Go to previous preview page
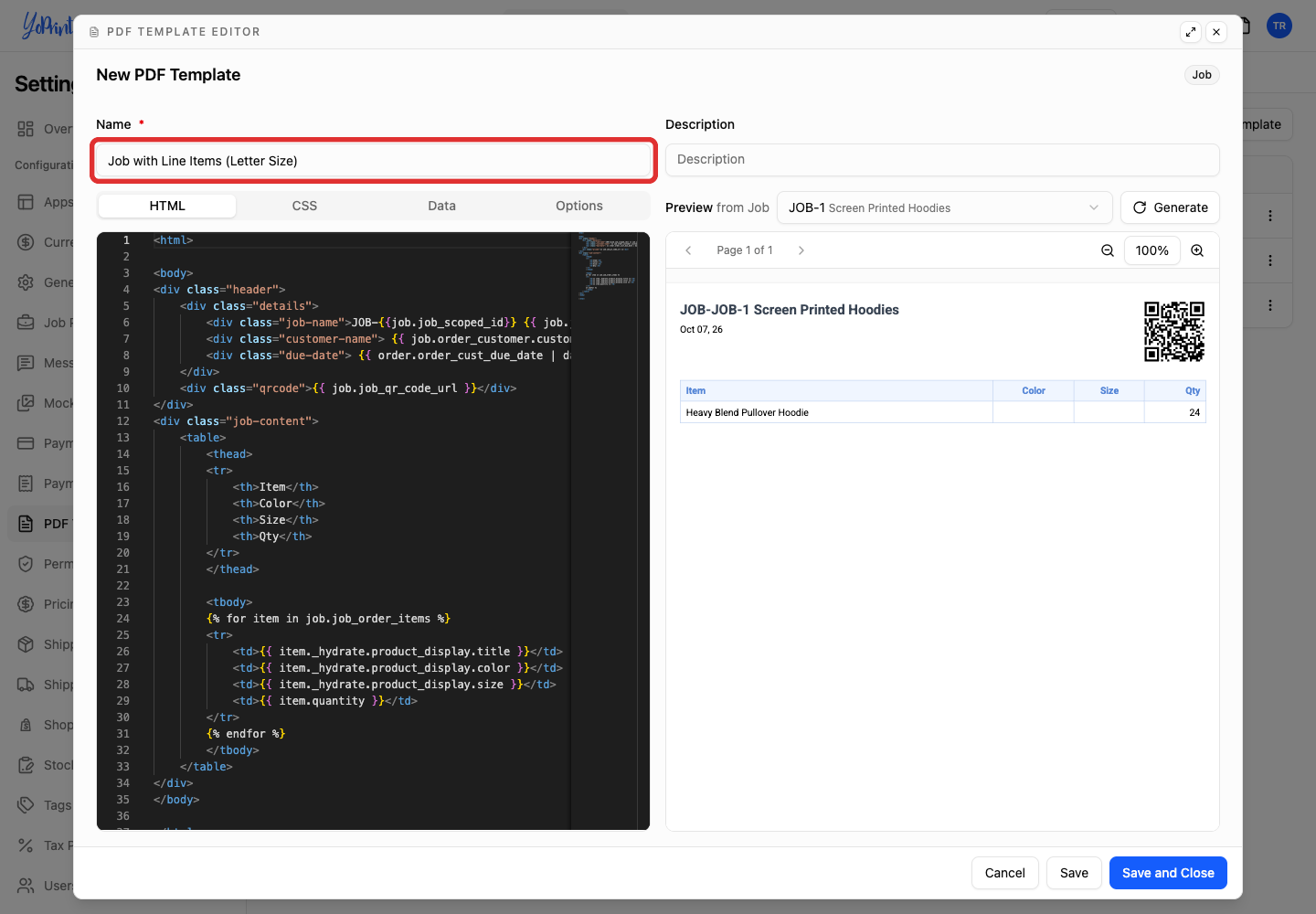Screen dimensions: 1316x914 tap(689, 250)
